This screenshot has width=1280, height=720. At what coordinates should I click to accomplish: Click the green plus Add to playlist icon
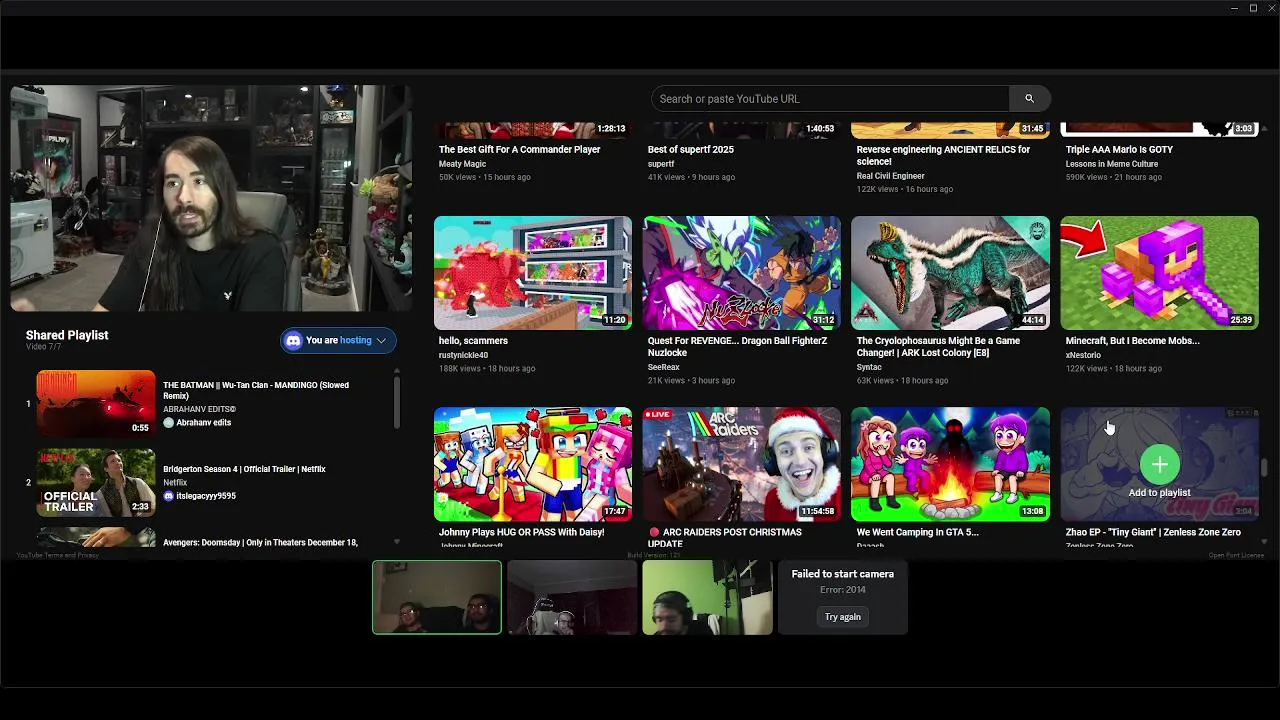pyautogui.click(x=1159, y=464)
